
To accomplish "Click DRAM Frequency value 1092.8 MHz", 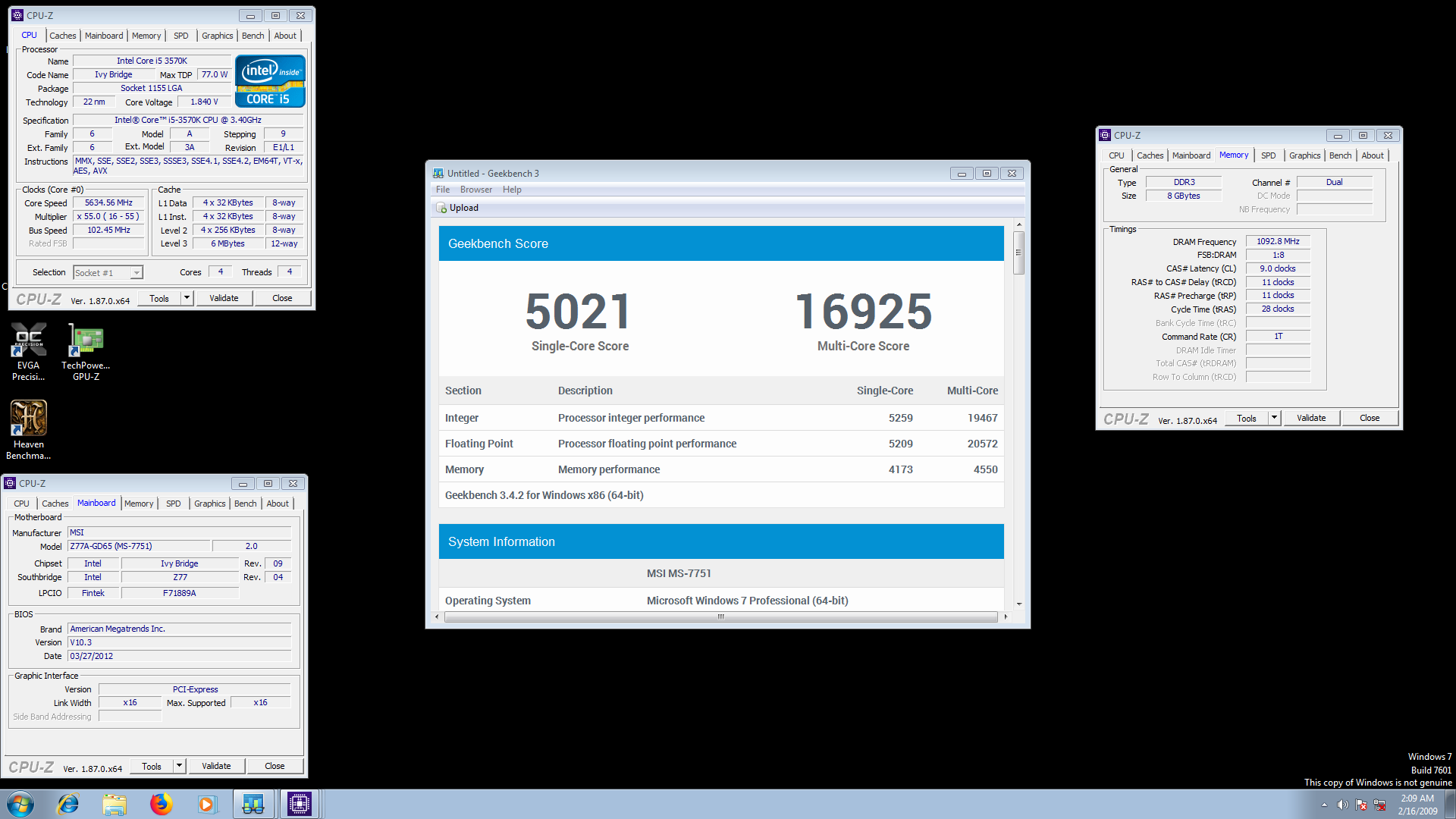I will (x=1278, y=242).
